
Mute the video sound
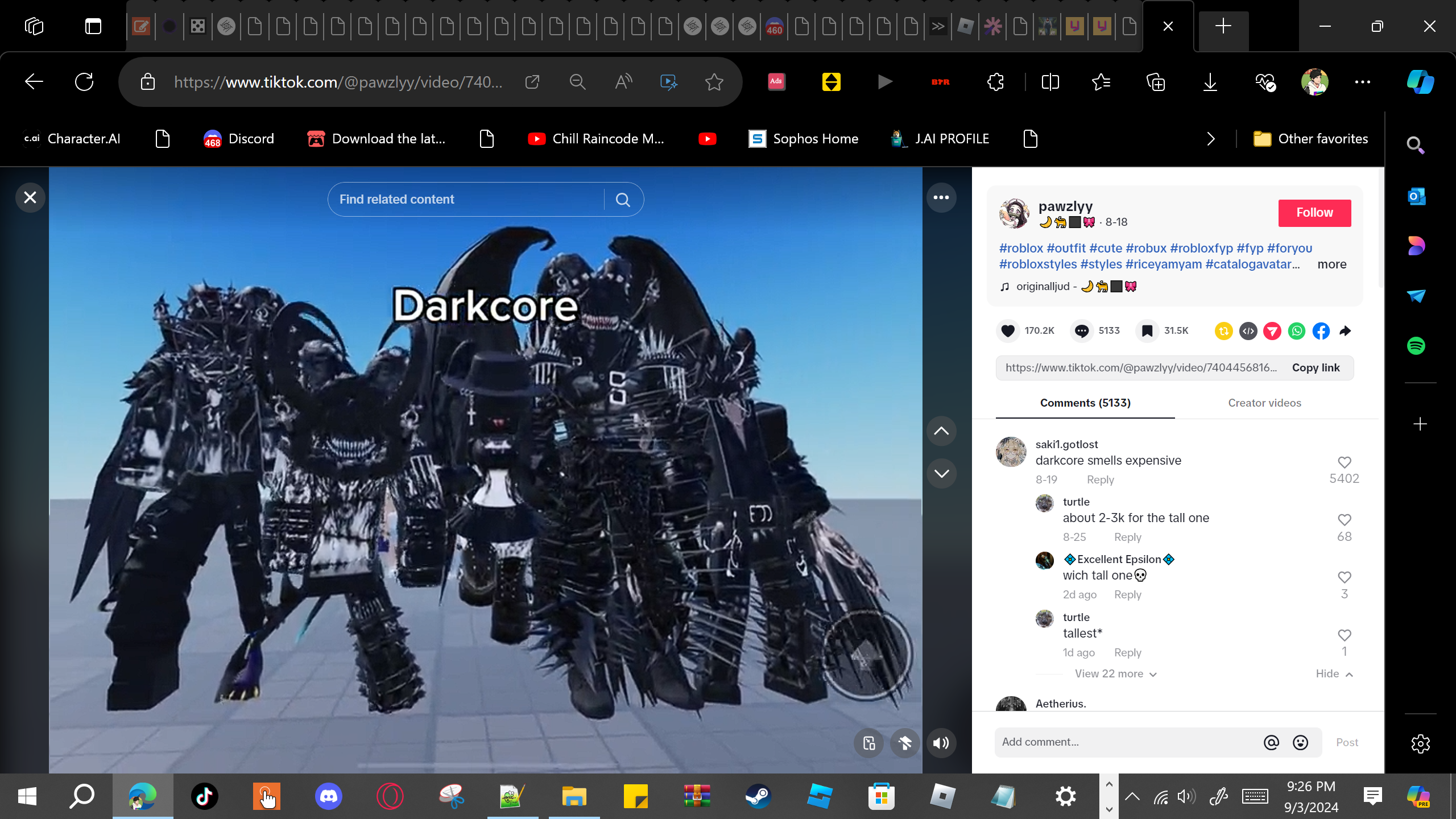941,743
